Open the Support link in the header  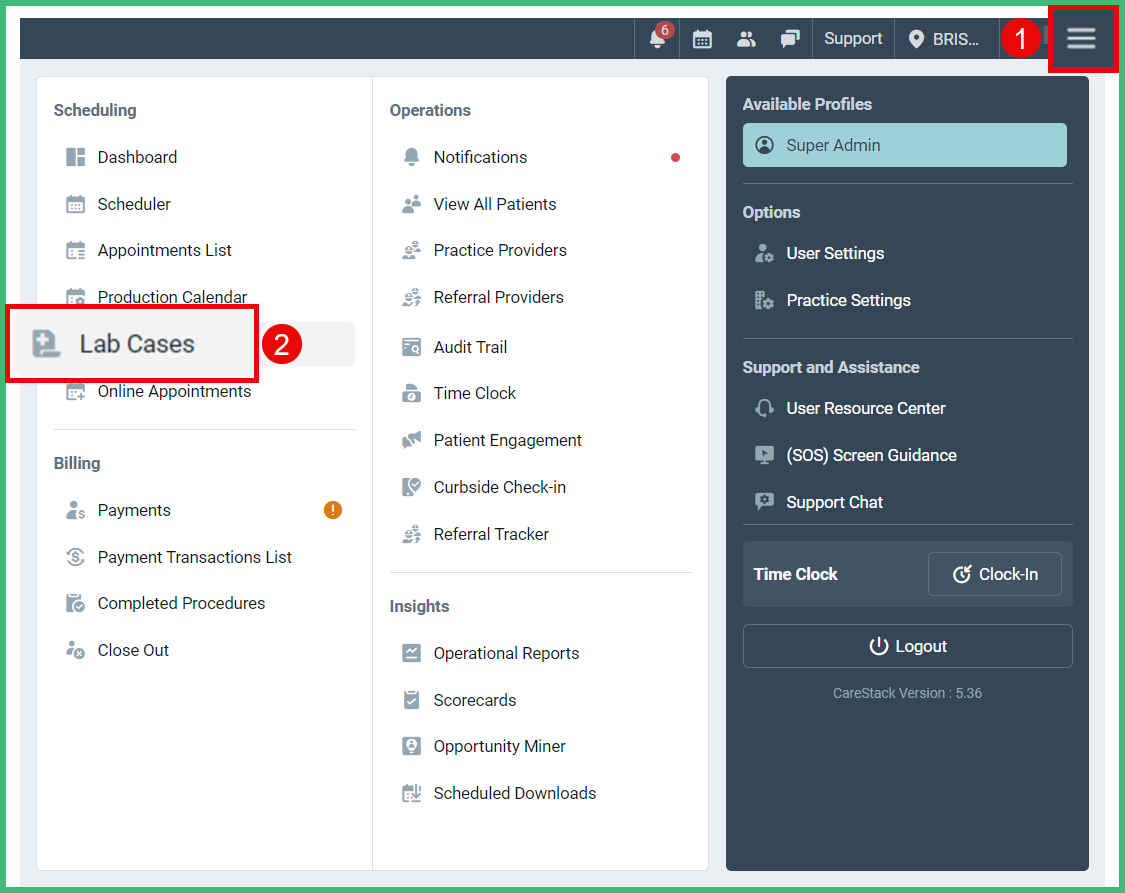852,38
